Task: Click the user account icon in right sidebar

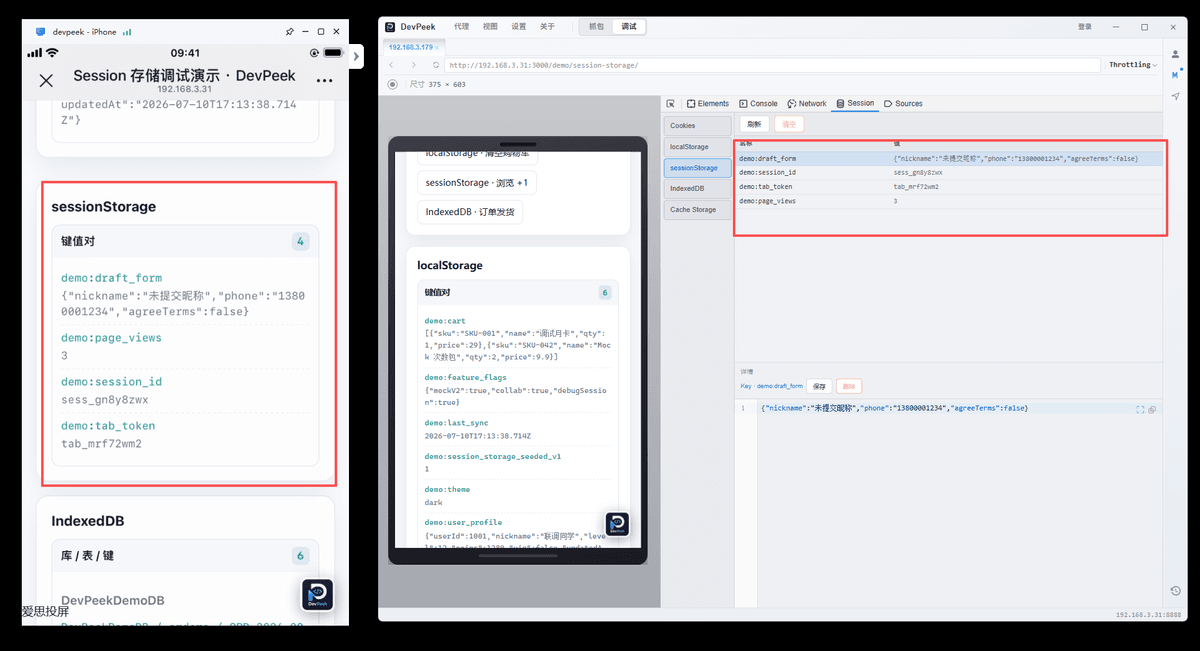Action: pyautogui.click(x=1176, y=54)
